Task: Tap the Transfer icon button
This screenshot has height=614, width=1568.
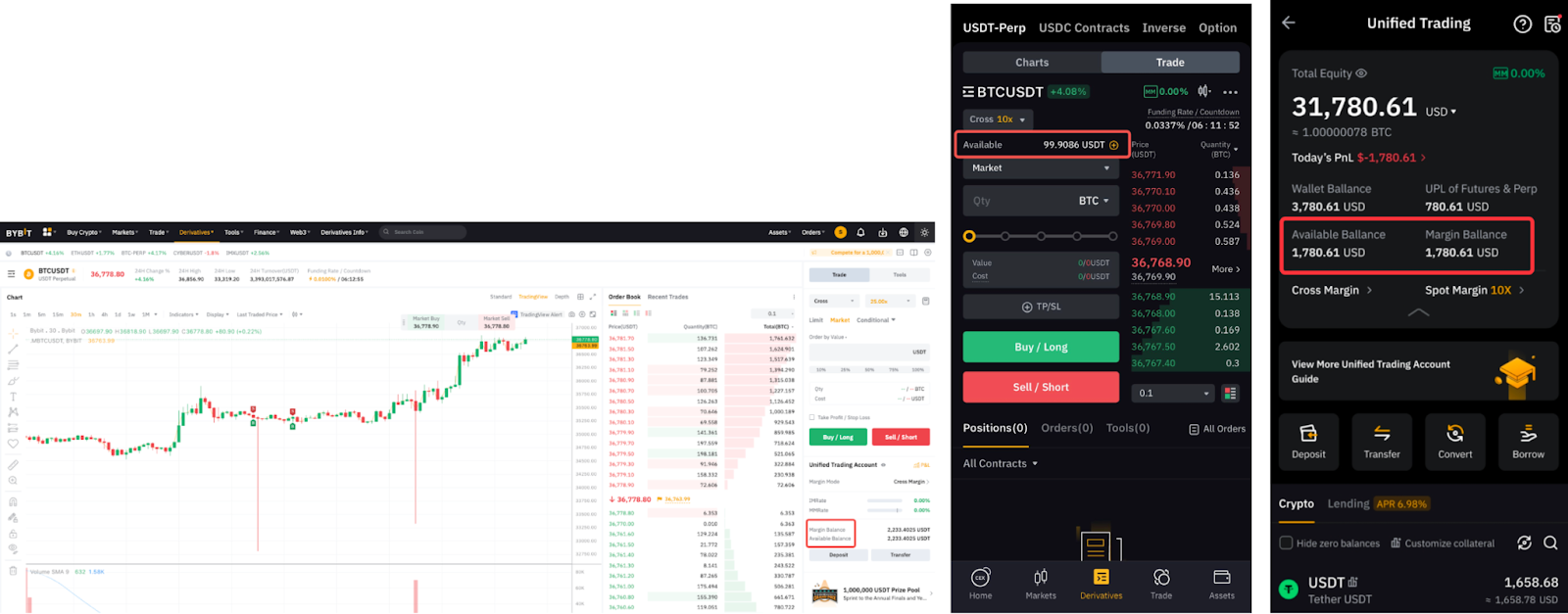Action: pos(1382,442)
